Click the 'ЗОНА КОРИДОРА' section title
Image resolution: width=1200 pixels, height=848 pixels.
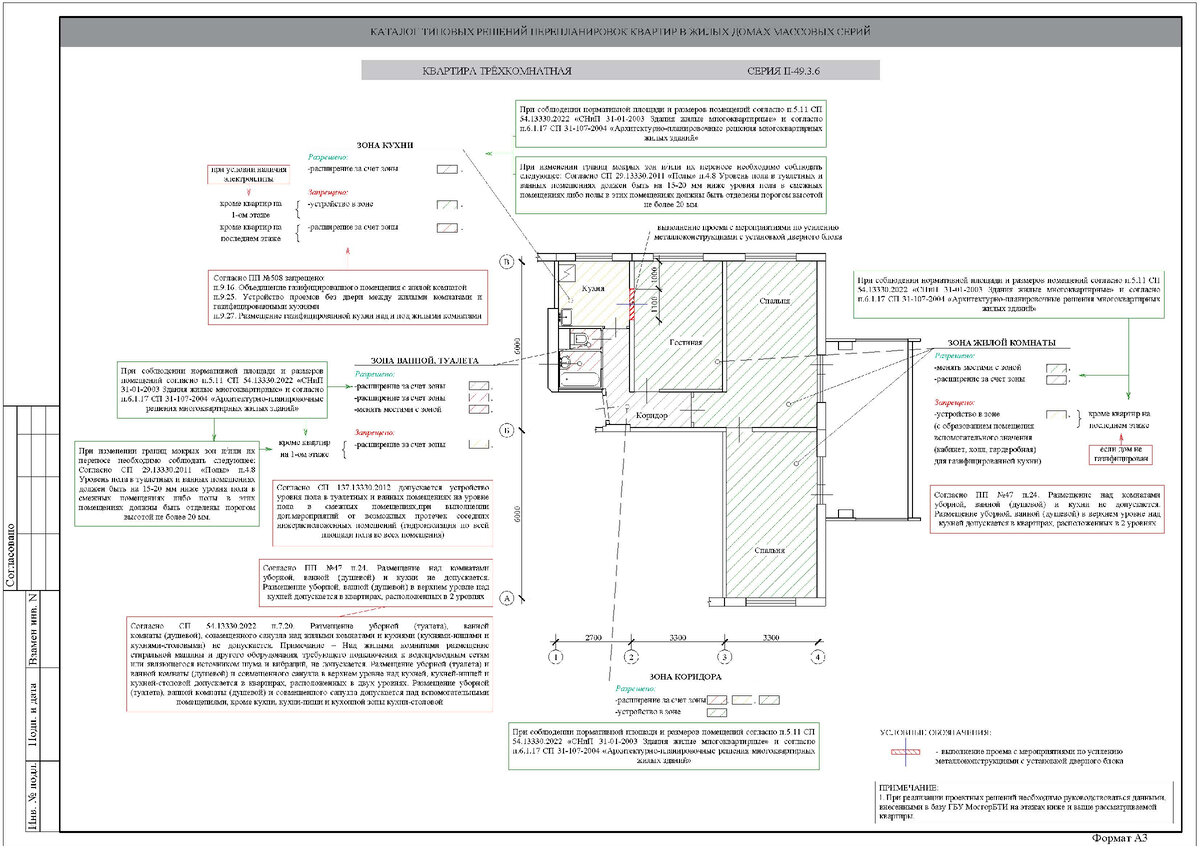click(687, 677)
